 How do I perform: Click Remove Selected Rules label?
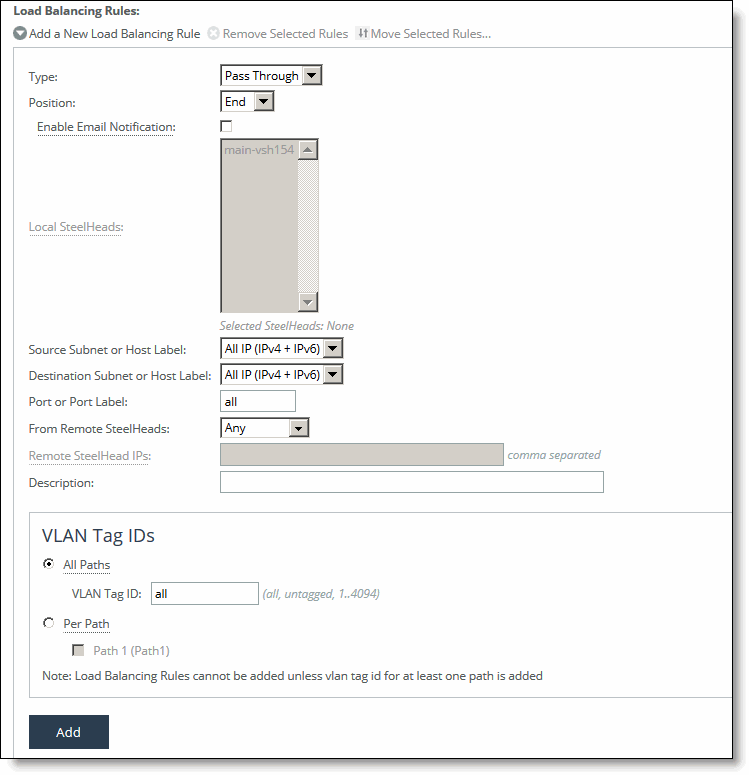pos(285,34)
